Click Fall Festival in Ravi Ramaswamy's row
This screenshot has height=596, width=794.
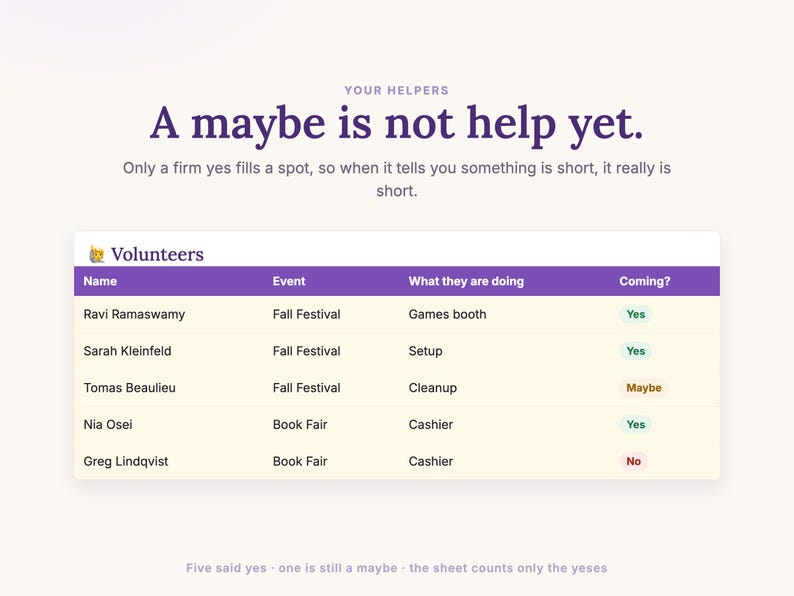pos(306,314)
